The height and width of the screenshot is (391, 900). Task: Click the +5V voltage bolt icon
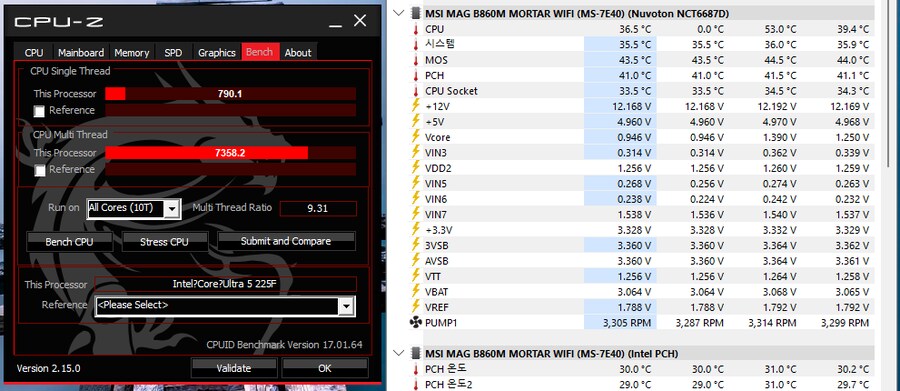pos(416,121)
